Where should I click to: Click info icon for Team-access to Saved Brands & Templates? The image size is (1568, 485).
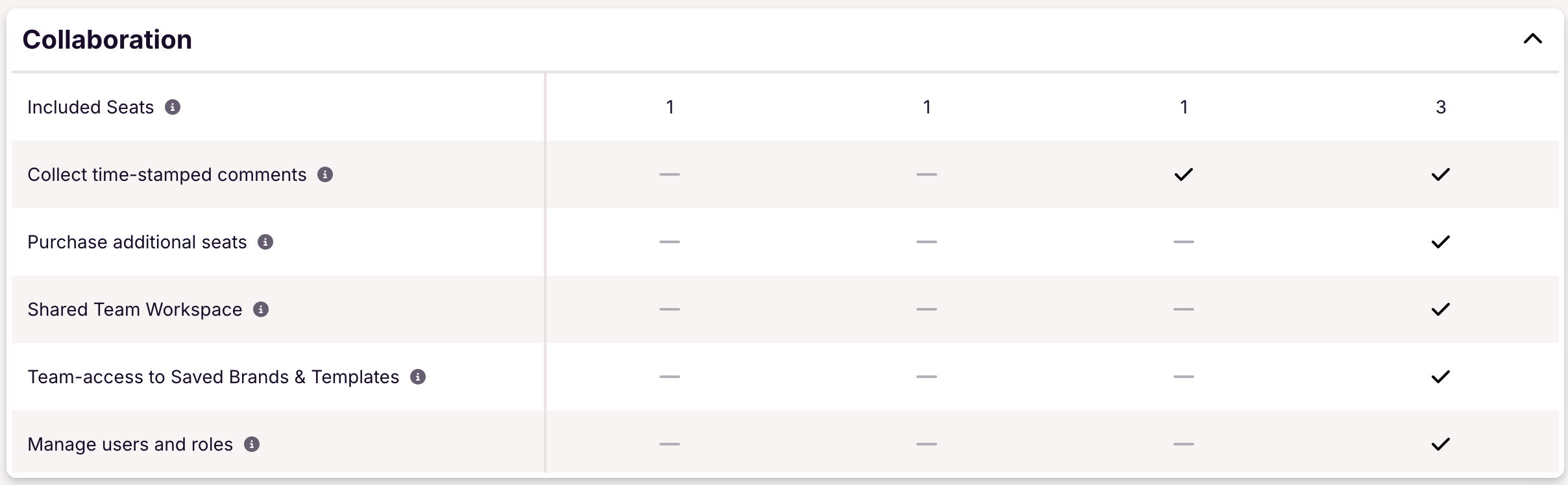418,377
